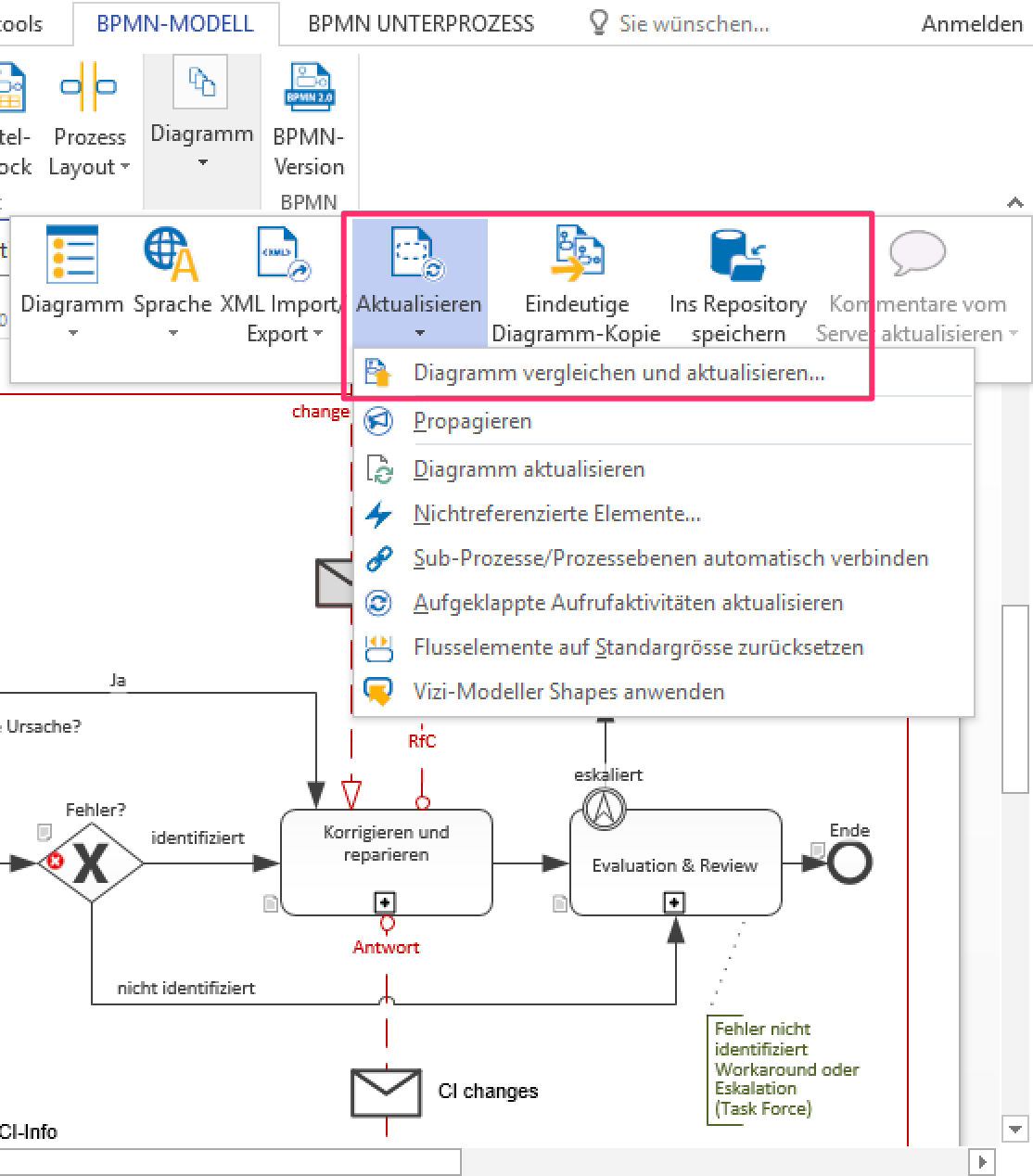Expand the Evaluation & Review subprocess
1033x1176 pixels.
pyautogui.click(x=674, y=902)
